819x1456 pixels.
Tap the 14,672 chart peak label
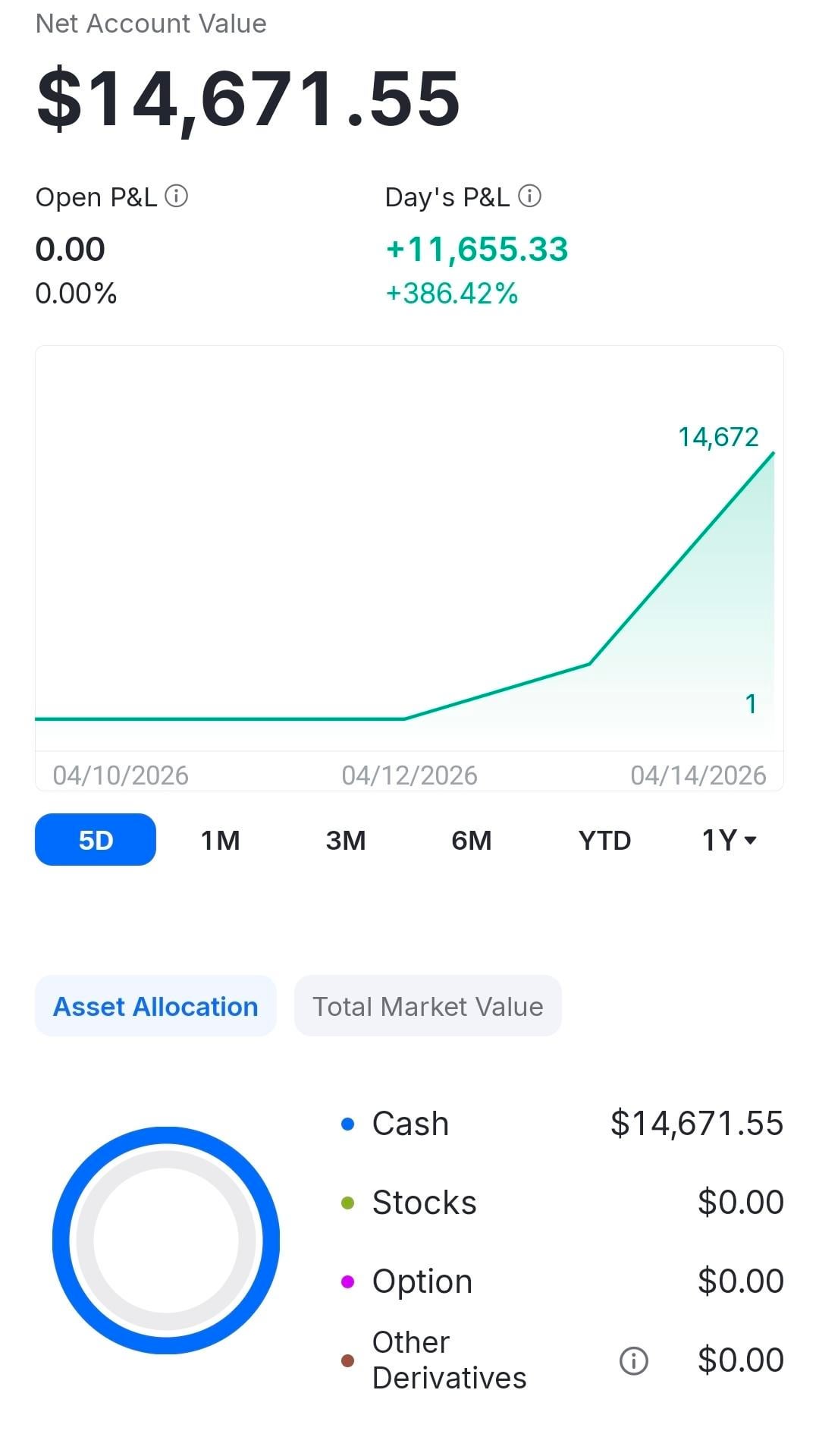tap(717, 437)
